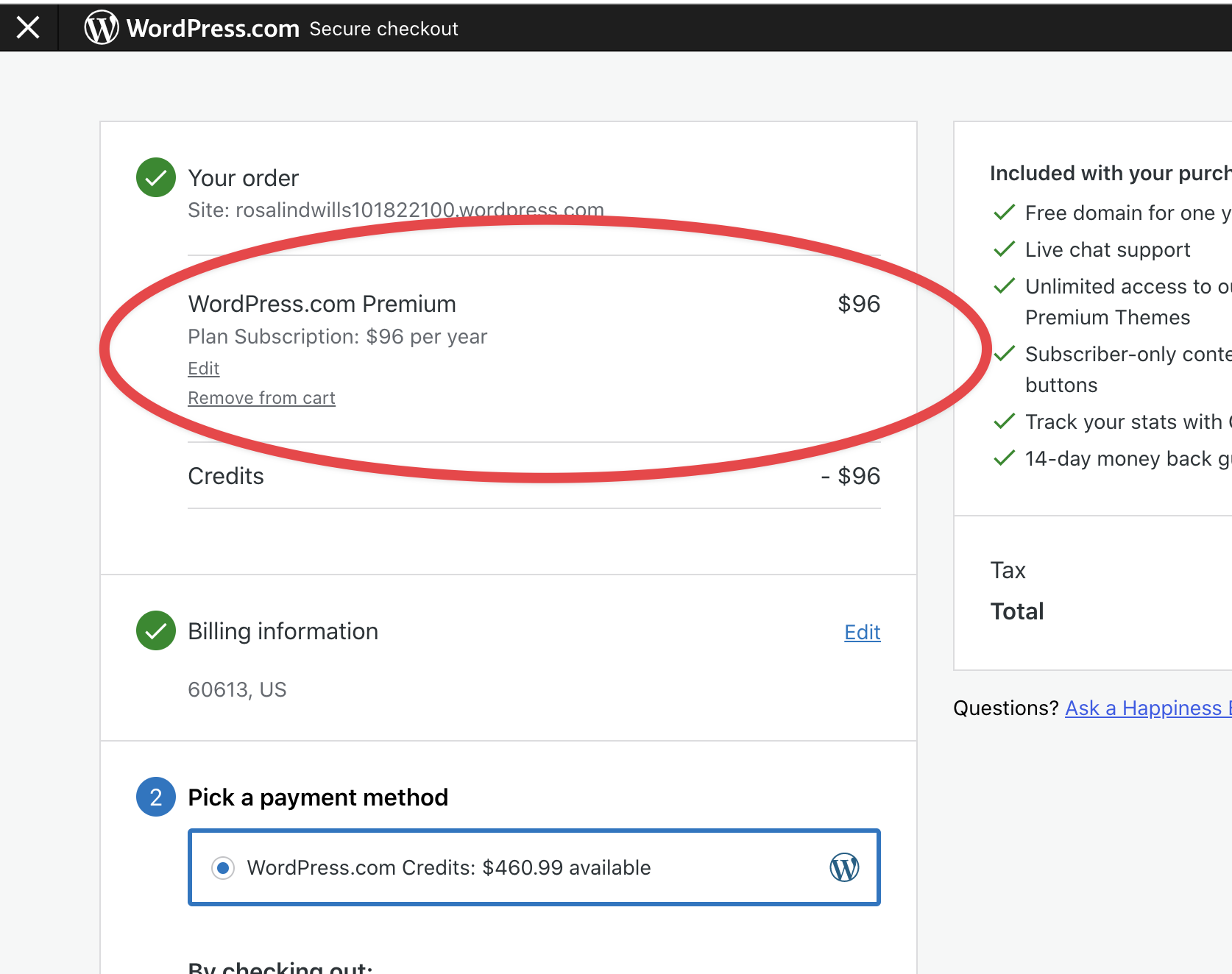Click the green checkmark beside Billing information
The width and height of the screenshot is (1232, 974).
pyautogui.click(x=155, y=630)
